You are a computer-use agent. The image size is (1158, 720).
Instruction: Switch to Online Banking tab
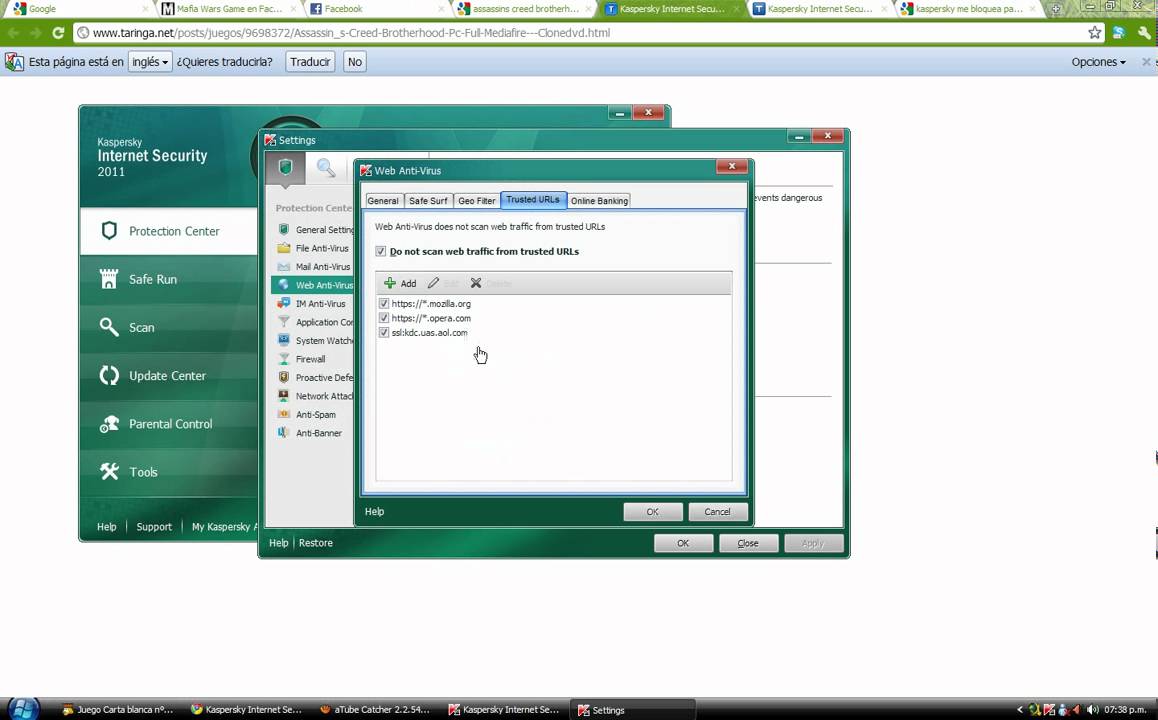point(599,201)
